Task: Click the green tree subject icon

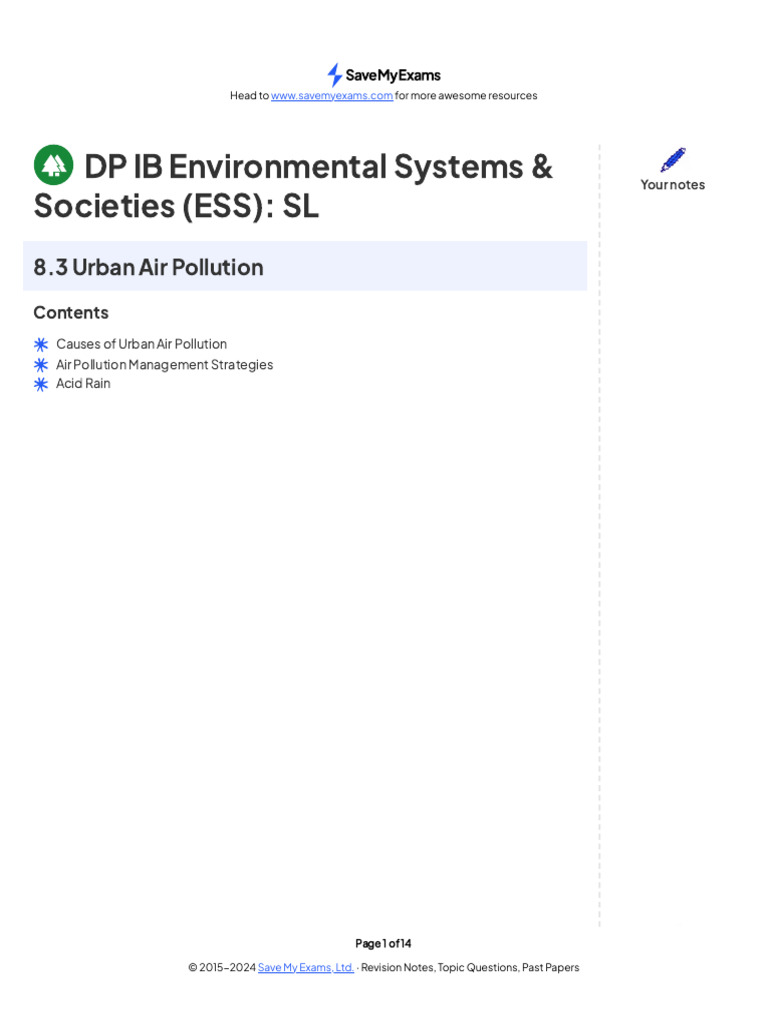Action: point(54,165)
